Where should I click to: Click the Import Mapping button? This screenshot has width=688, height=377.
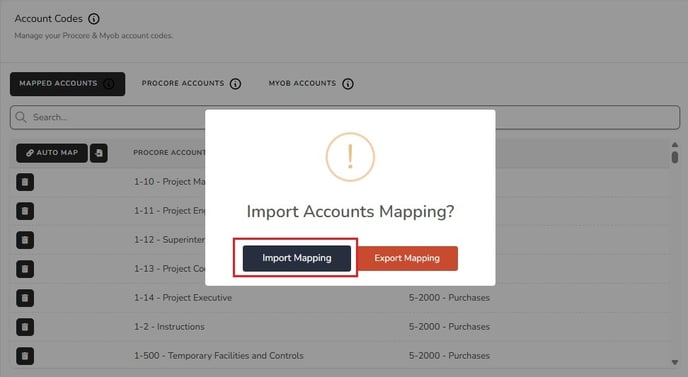click(x=297, y=258)
